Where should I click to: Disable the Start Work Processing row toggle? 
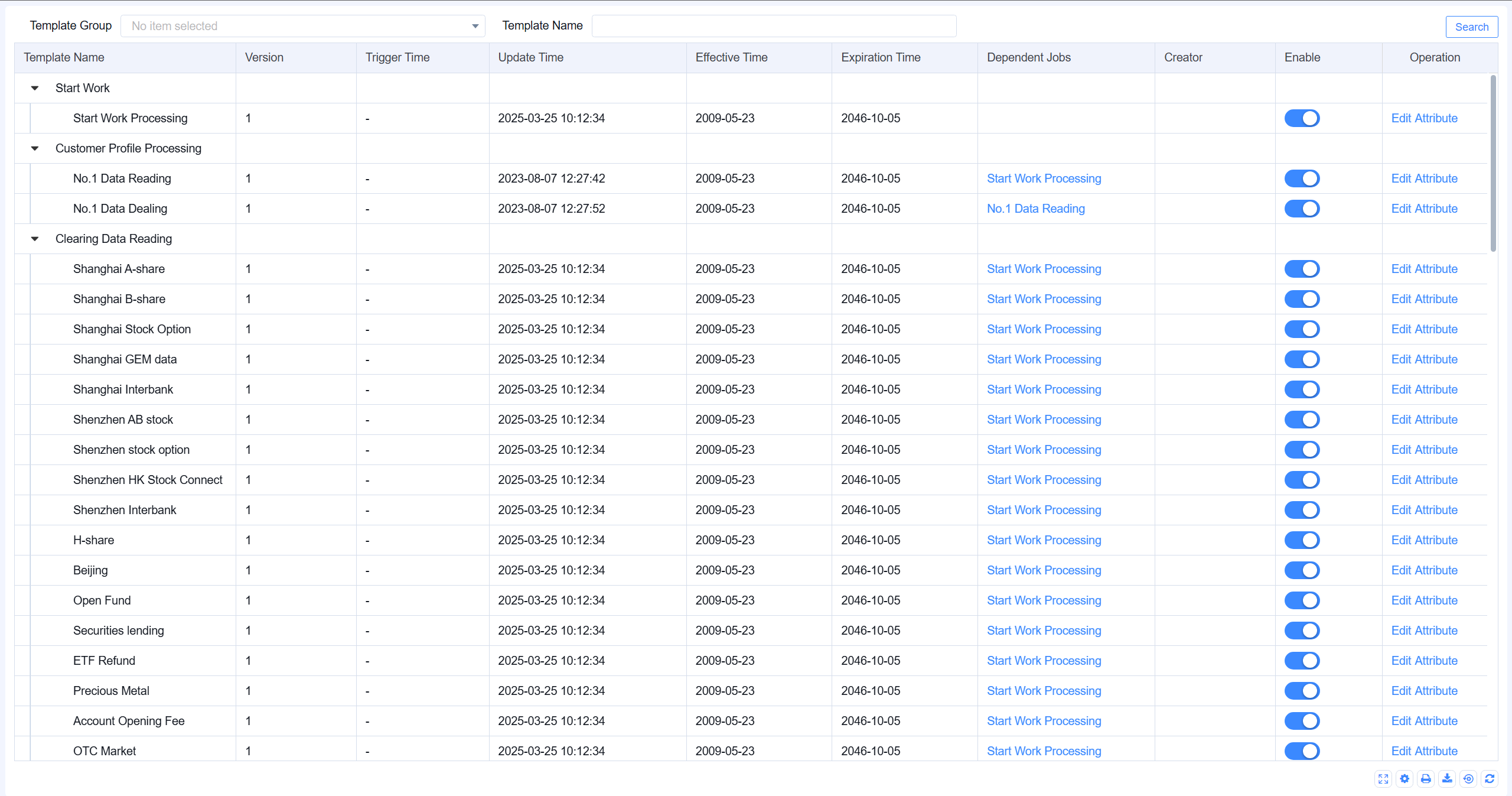coord(1302,118)
